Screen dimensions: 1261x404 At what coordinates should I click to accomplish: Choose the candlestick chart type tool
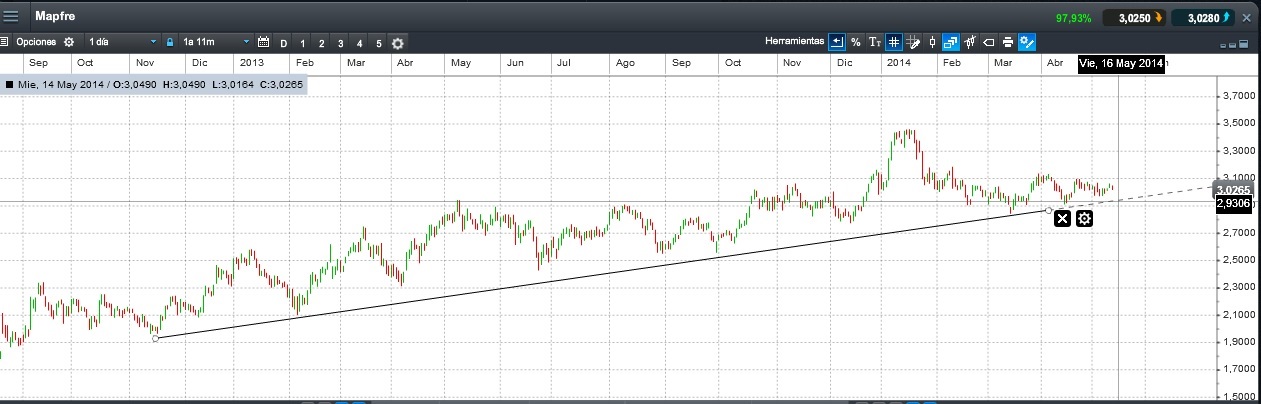pos(932,42)
